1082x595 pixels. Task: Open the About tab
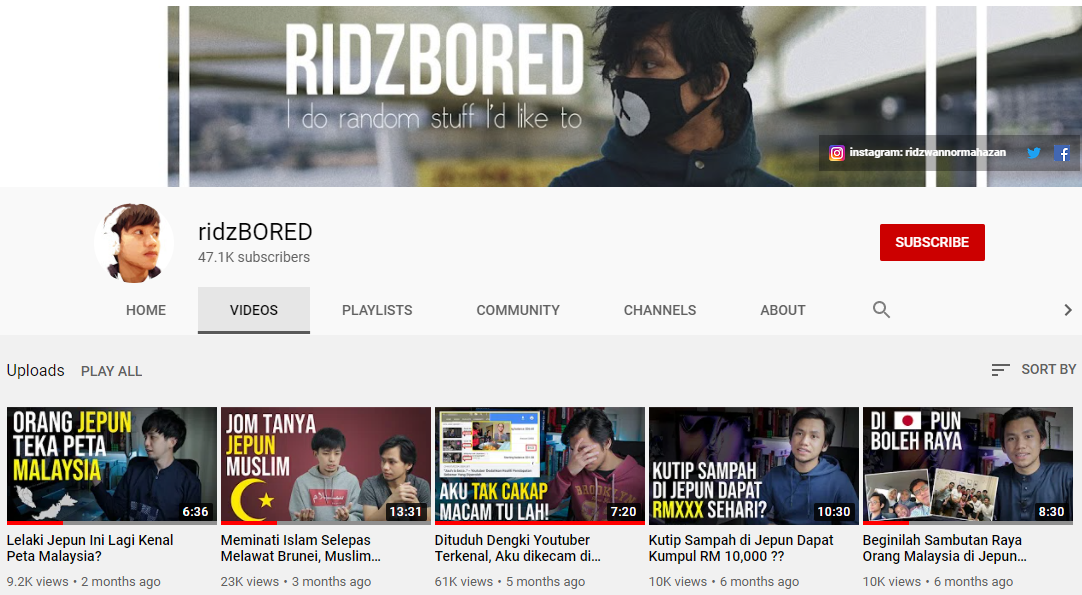(782, 311)
